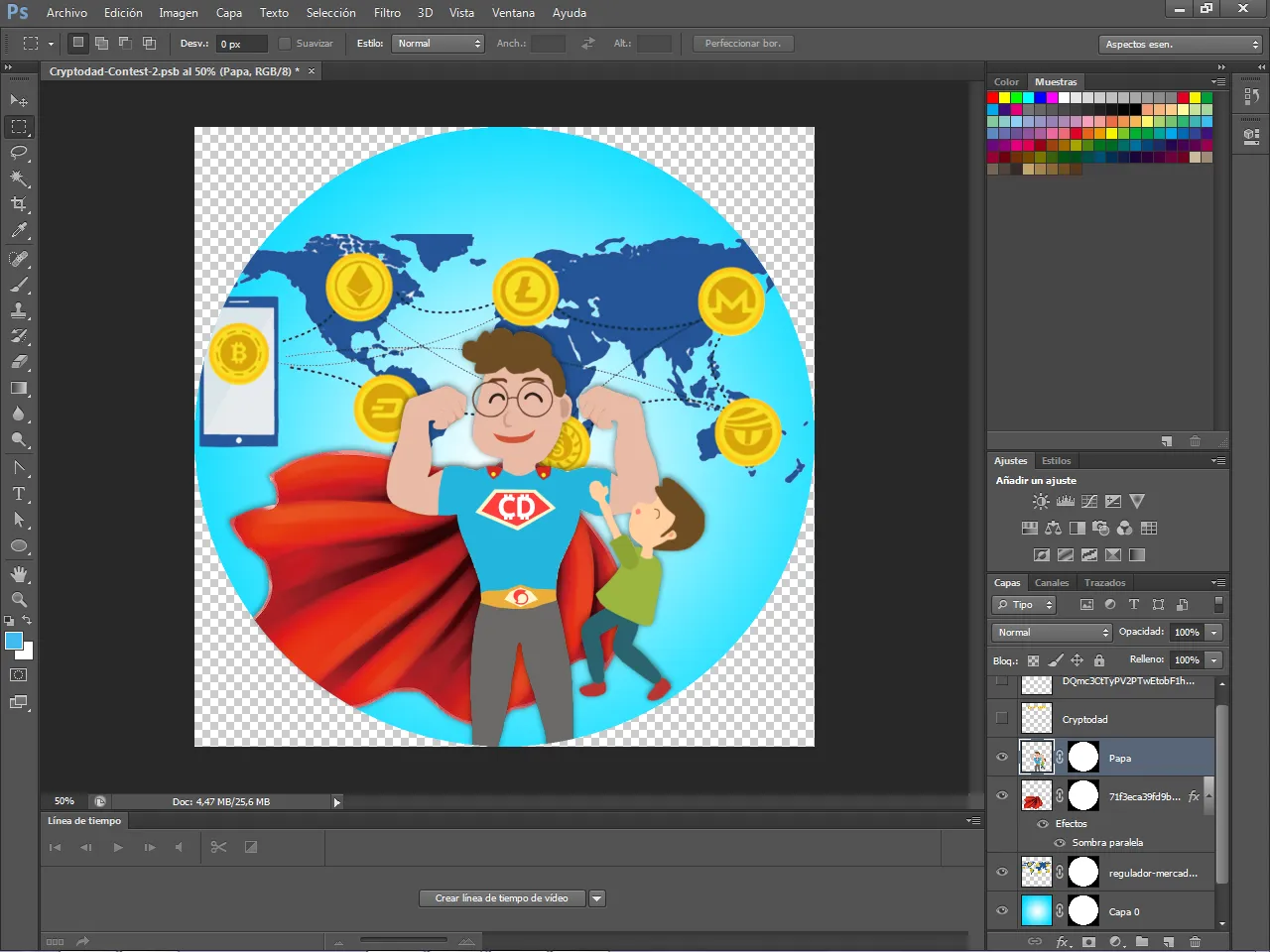
Task: Open the Relleno slider arrow
Action: click(1214, 660)
